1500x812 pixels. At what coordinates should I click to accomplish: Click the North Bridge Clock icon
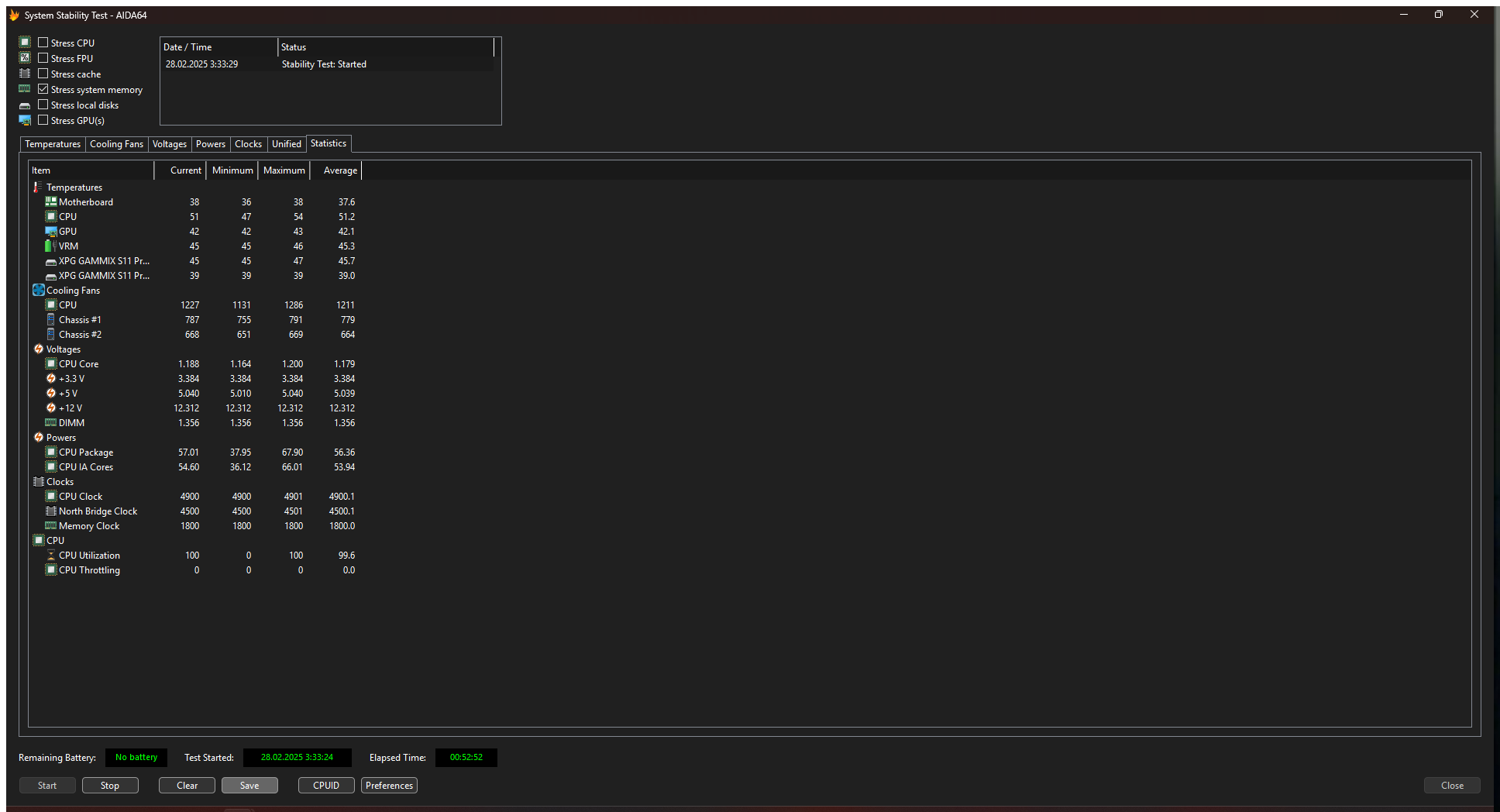[x=51, y=511]
